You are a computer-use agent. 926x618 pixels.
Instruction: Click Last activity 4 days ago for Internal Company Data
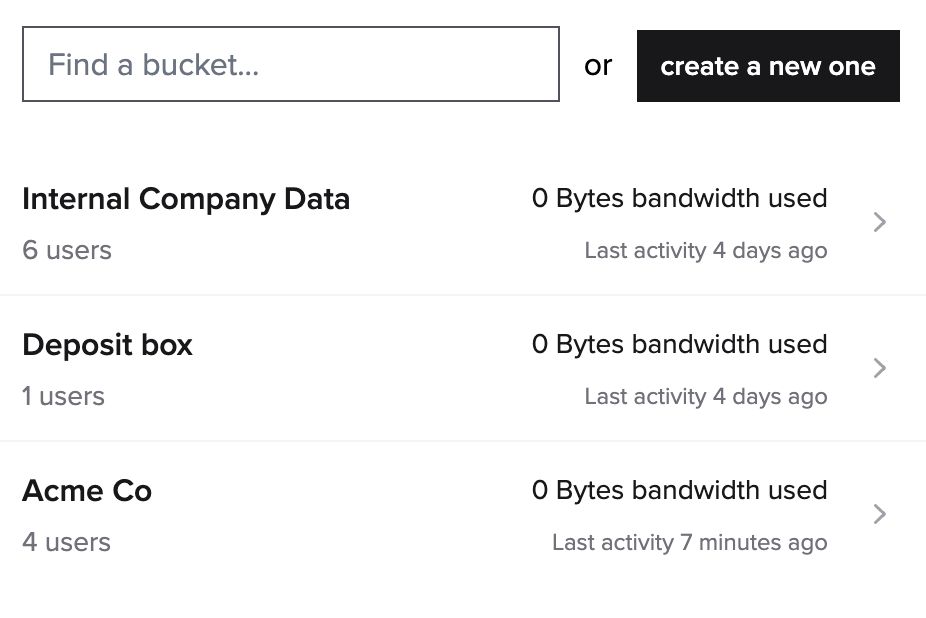(x=706, y=250)
